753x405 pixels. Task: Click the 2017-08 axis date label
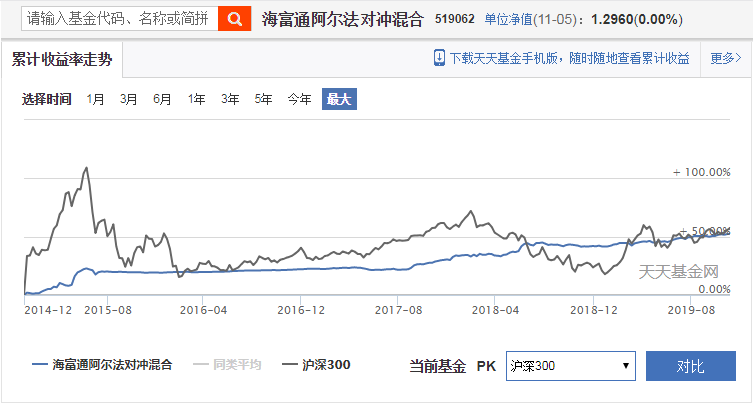(x=399, y=310)
